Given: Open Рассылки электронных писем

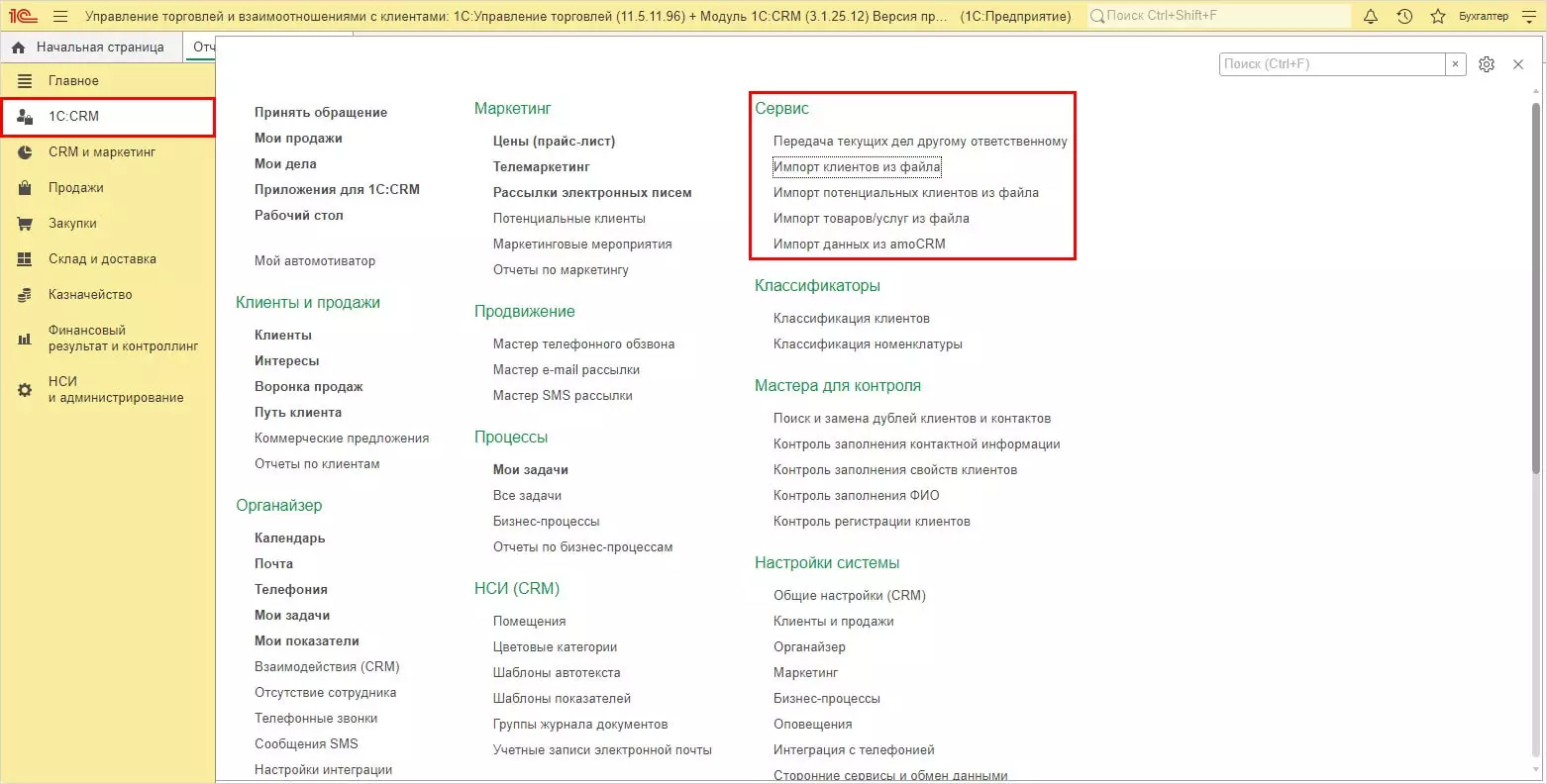Looking at the screenshot, I should tap(592, 193).
